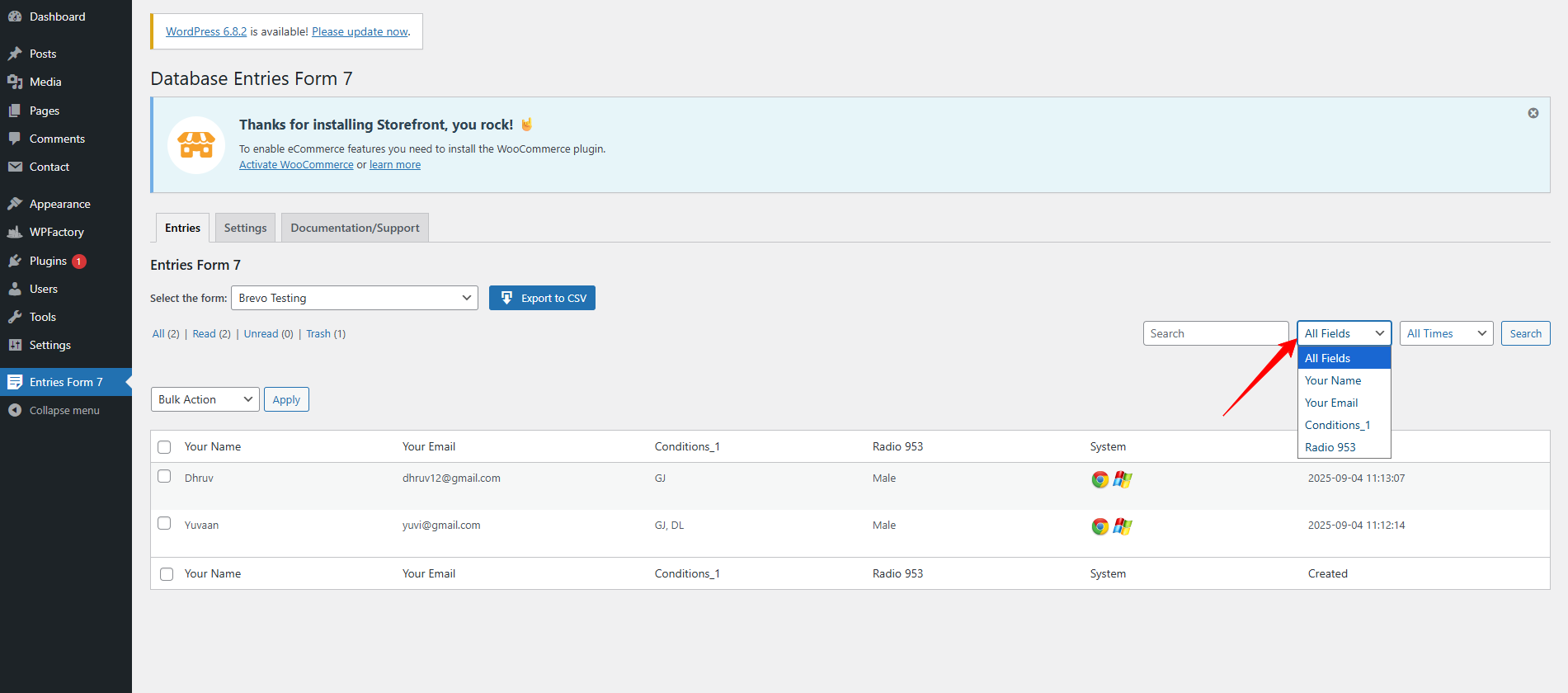This screenshot has height=693, width=1568.
Task: Open Media library icon
Action: tap(15, 82)
